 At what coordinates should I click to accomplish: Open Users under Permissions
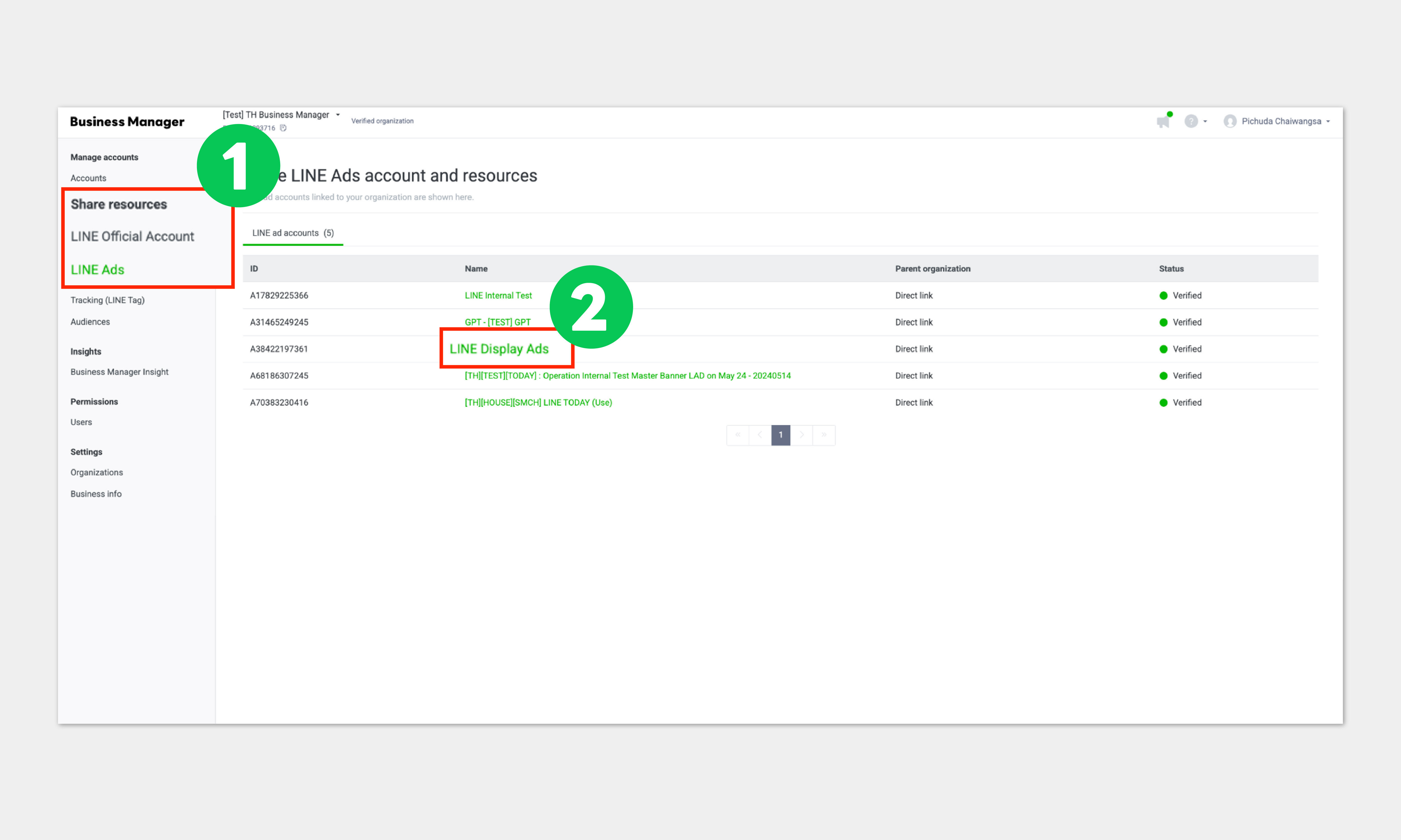coord(81,422)
